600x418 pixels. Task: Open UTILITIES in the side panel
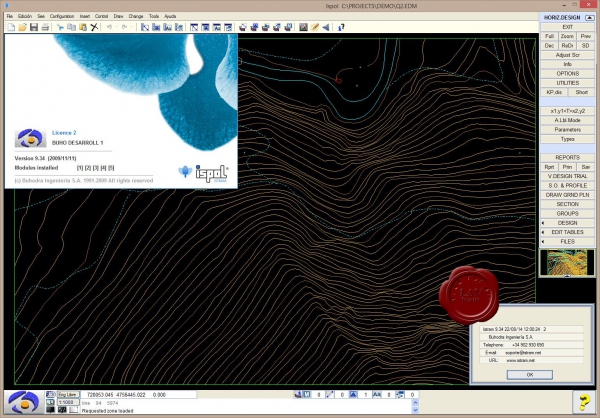tap(567, 83)
